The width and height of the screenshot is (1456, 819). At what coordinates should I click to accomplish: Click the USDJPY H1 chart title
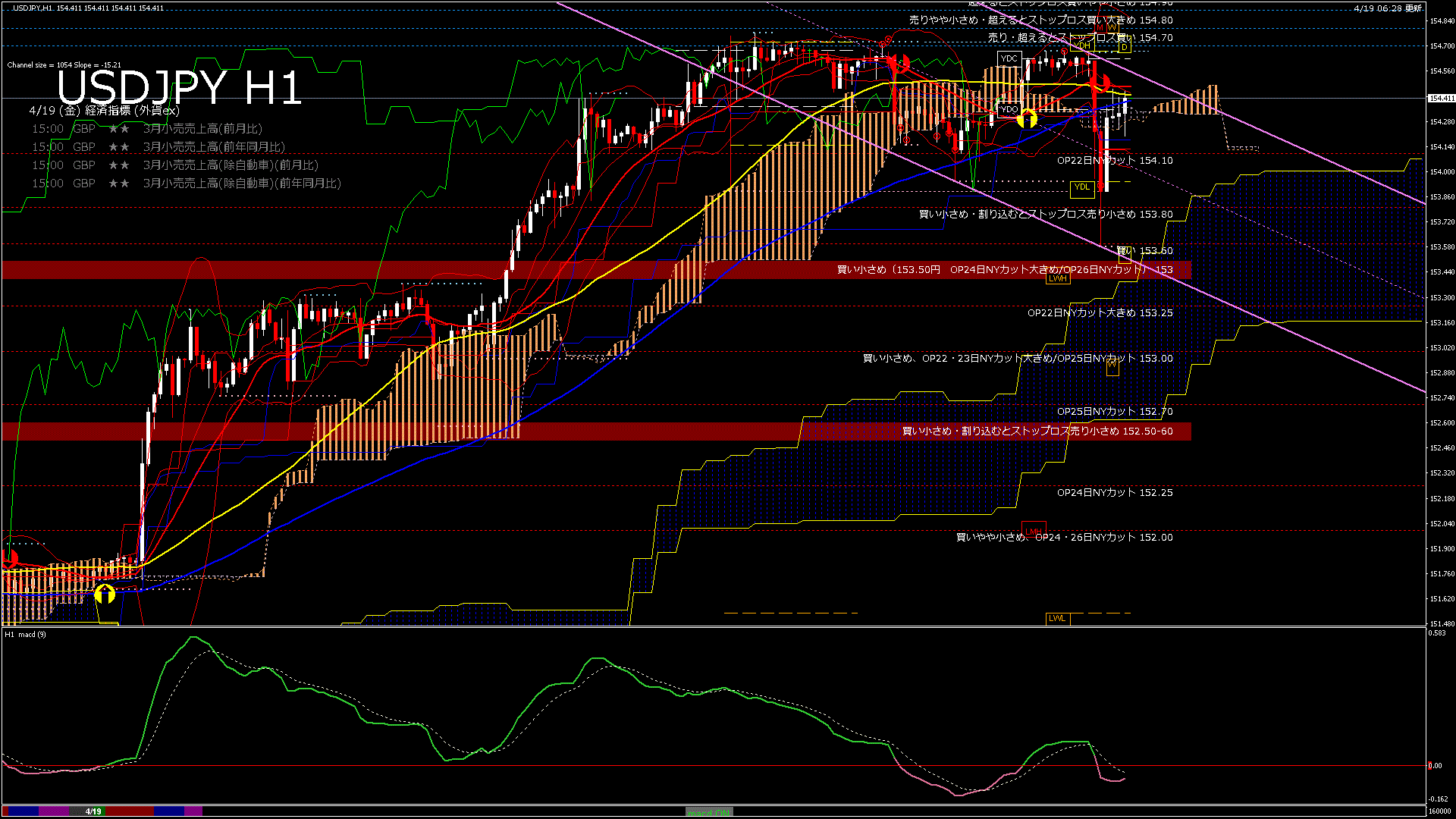179,88
